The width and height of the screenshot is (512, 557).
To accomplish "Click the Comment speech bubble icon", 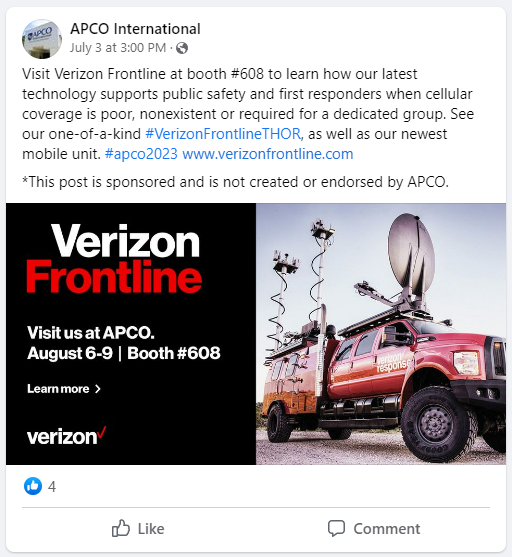I will [x=336, y=528].
